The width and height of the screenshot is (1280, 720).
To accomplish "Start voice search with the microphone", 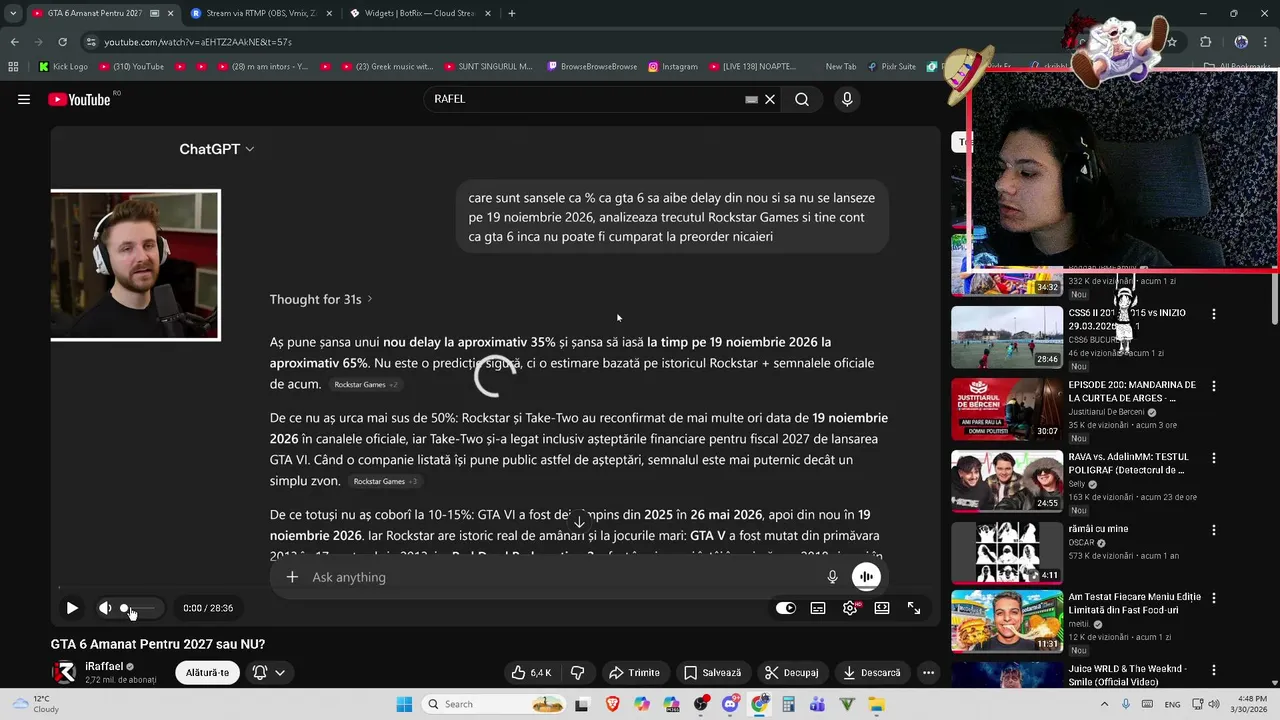I will (847, 99).
